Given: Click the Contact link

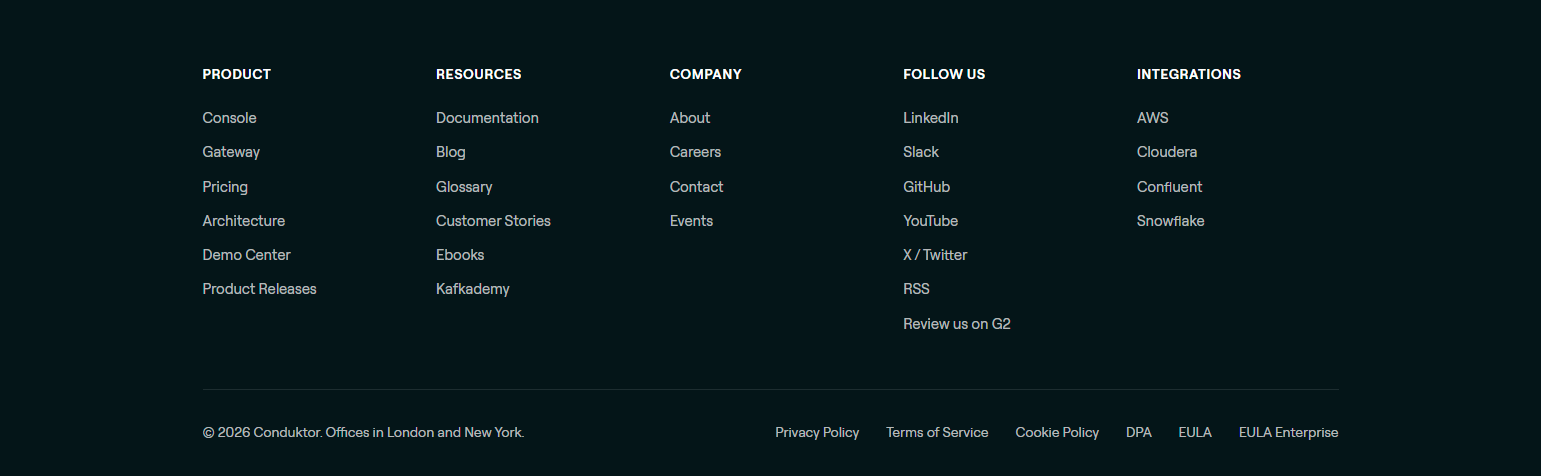Looking at the screenshot, I should [696, 187].
